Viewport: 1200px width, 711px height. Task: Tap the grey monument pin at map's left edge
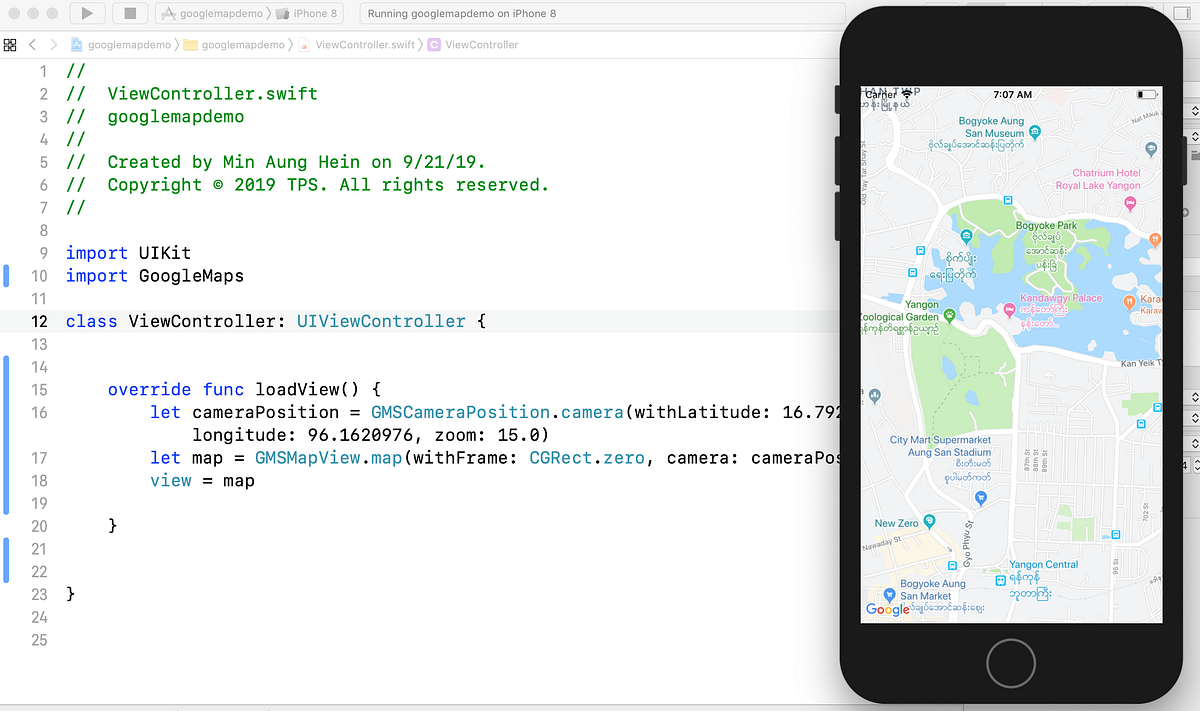pyautogui.click(x=876, y=394)
